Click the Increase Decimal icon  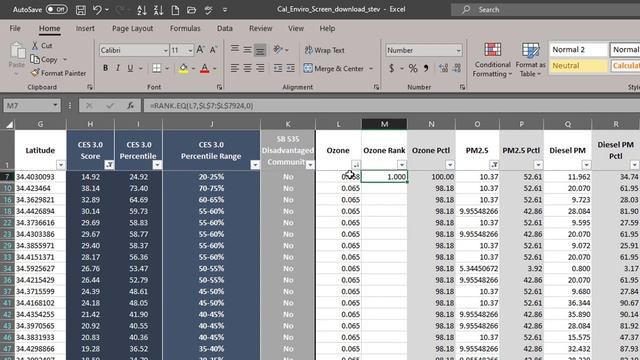(x=443, y=68)
